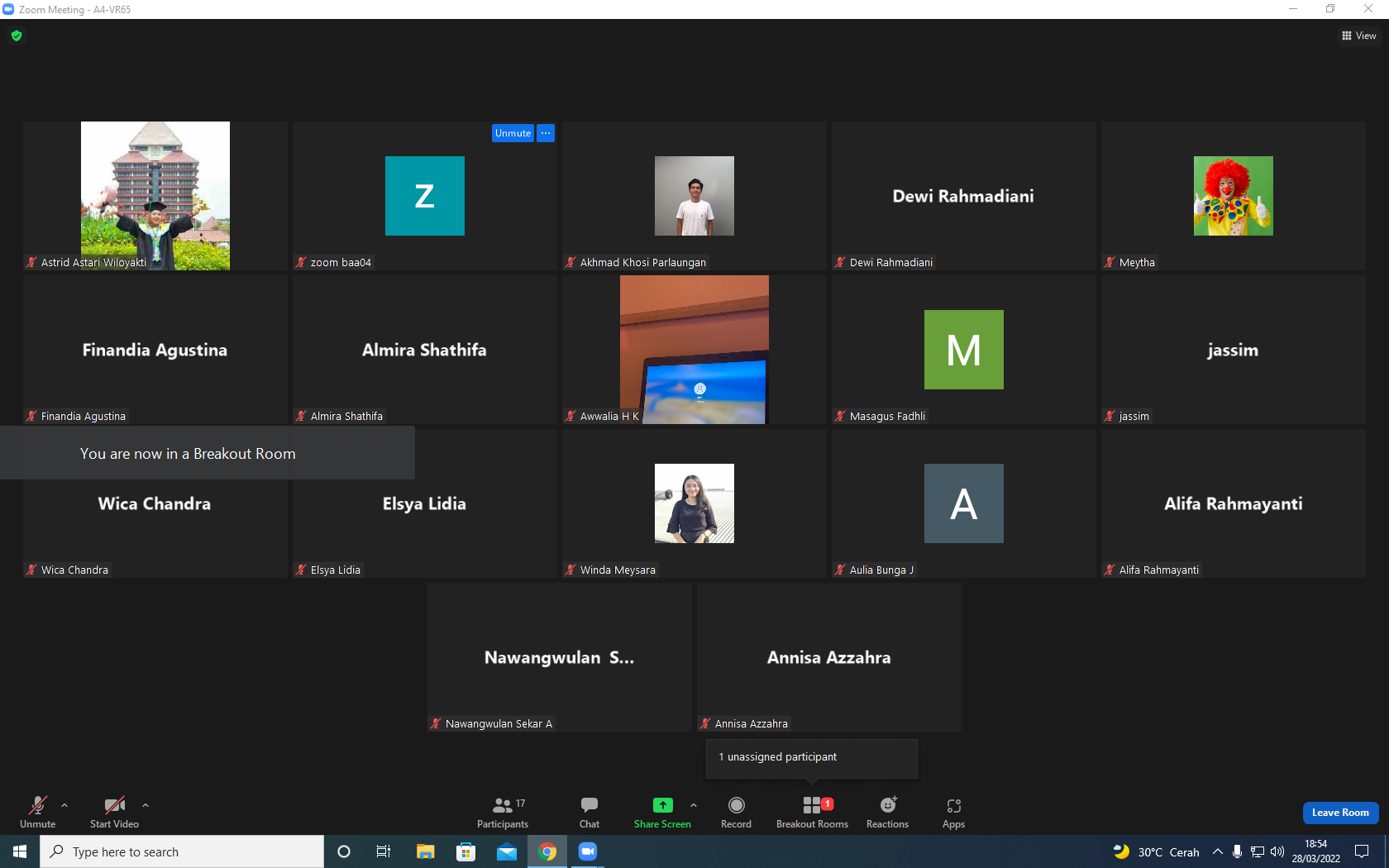The image size is (1389, 868).
Task: Click the green Share Screen icon
Action: [x=662, y=805]
